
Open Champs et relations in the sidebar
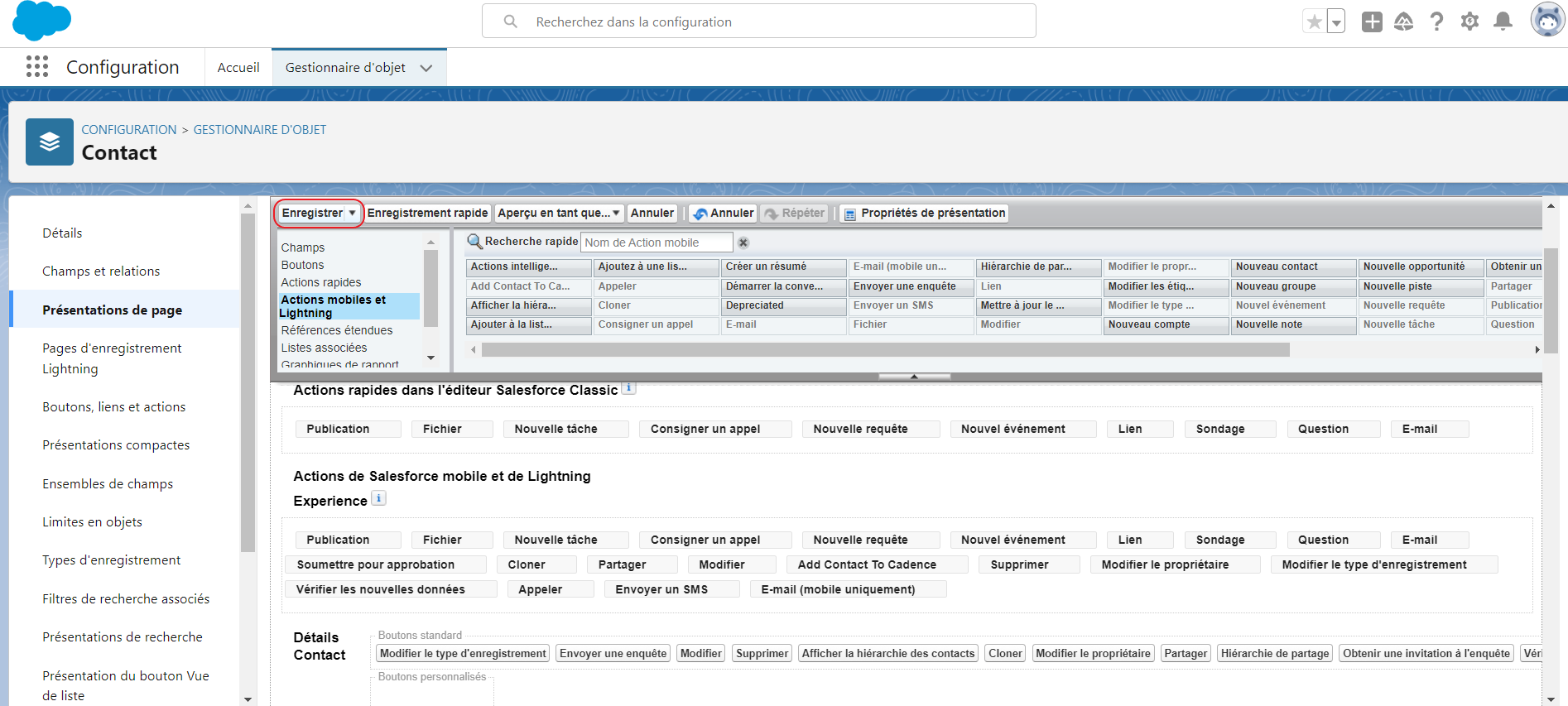101,271
